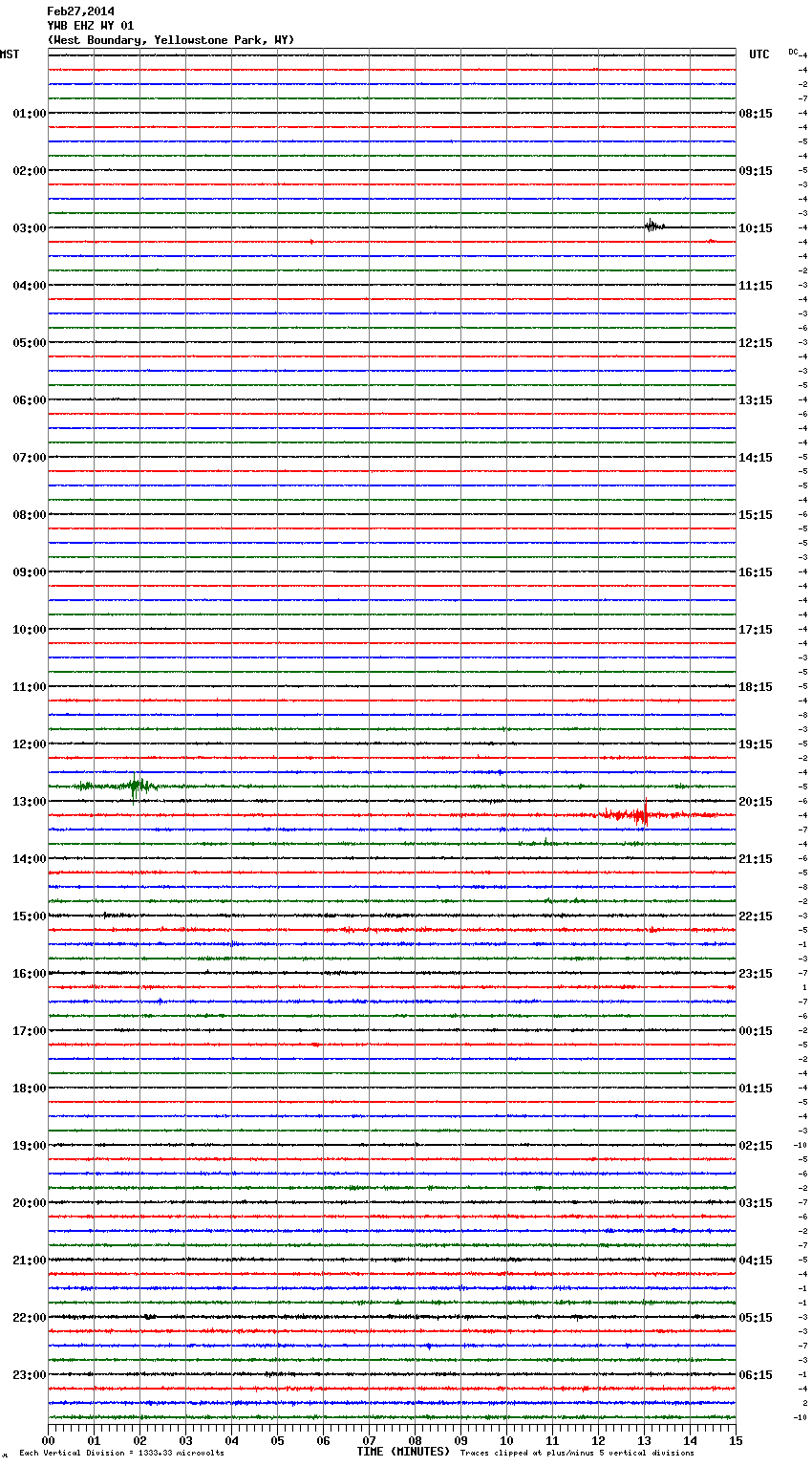Click the "UTC" timezone header
Viewport: 812px width, 1466px height.
759,54
